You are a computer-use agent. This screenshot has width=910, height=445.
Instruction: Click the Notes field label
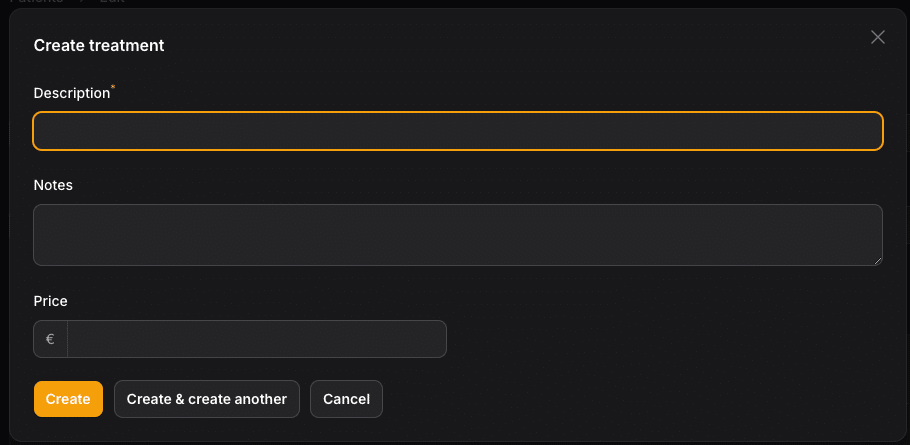(x=53, y=185)
